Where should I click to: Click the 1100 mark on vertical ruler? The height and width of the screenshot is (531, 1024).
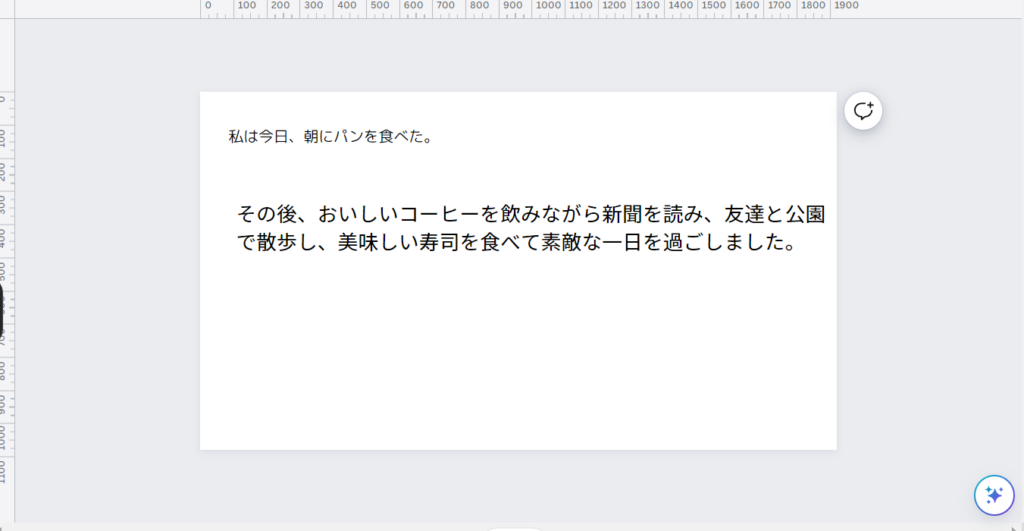(x=3, y=472)
